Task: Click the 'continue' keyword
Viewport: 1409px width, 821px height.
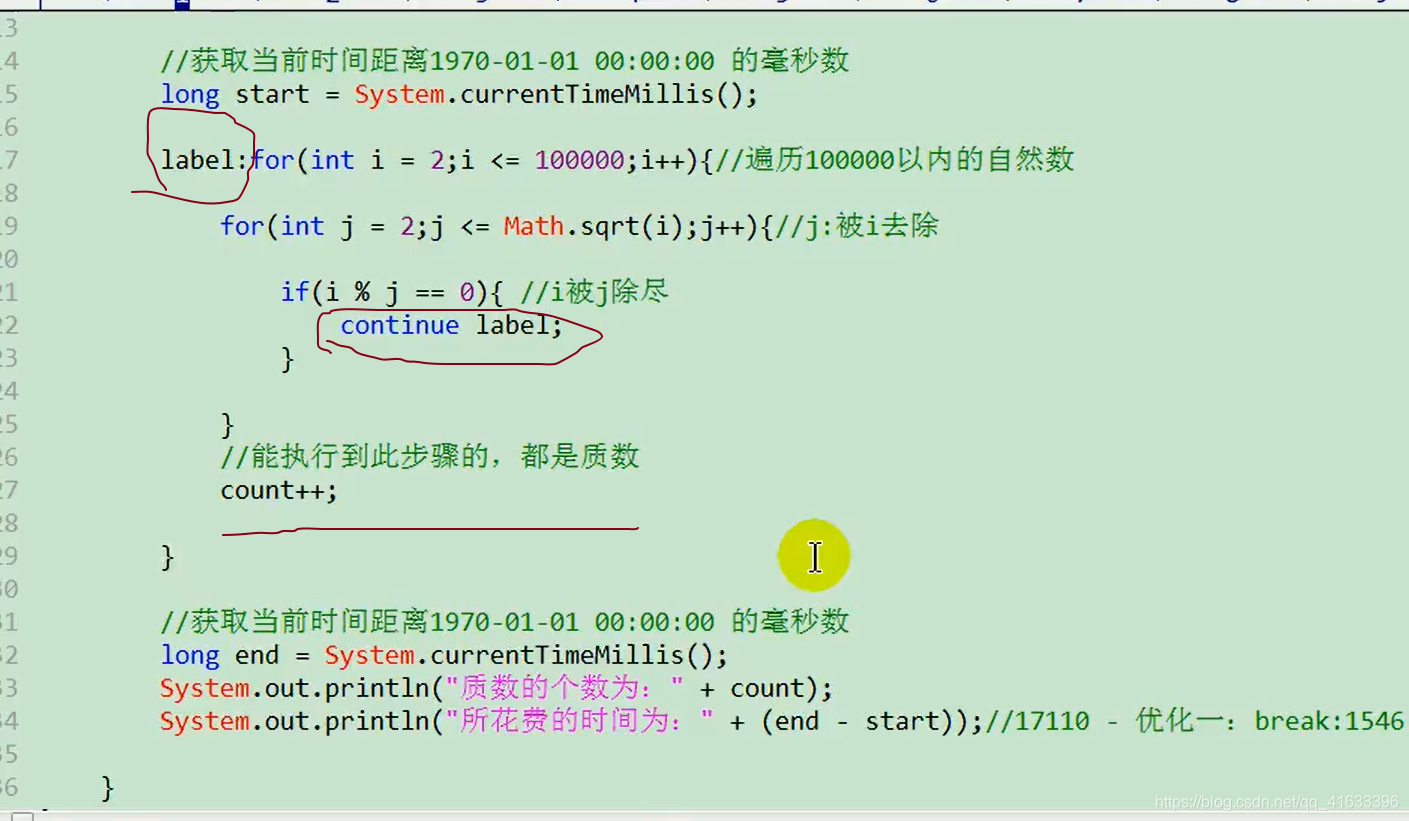Action: tap(399, 325)
